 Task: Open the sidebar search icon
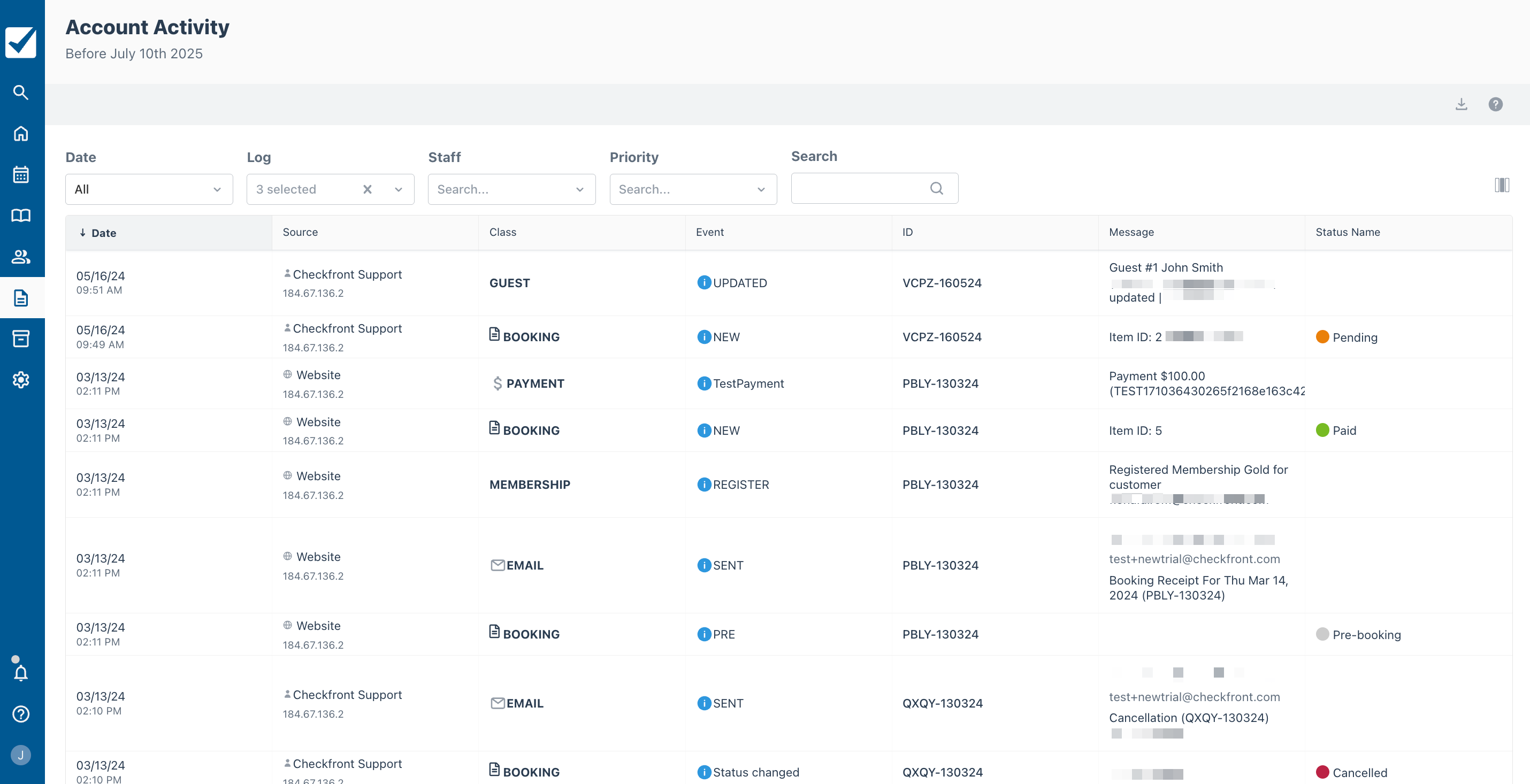pos(21,92)
